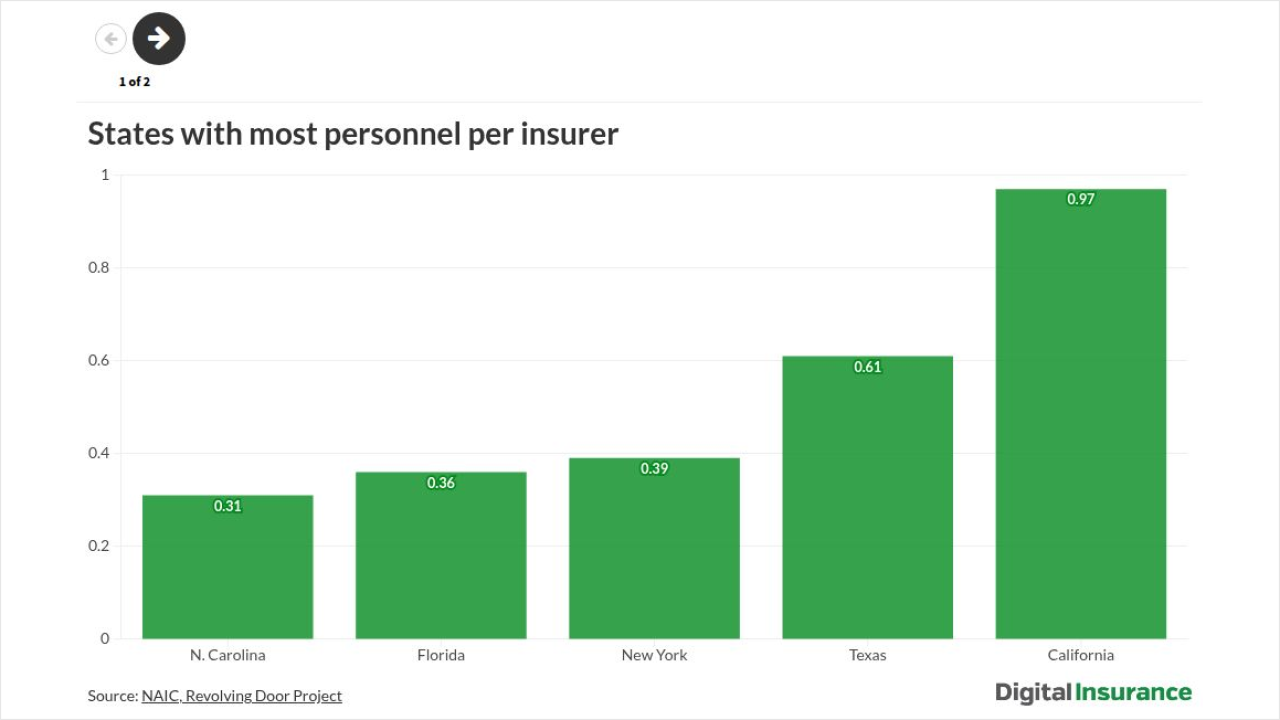Click the California axis label
Screen dimensions: 1280x720
pos(1080,655)
